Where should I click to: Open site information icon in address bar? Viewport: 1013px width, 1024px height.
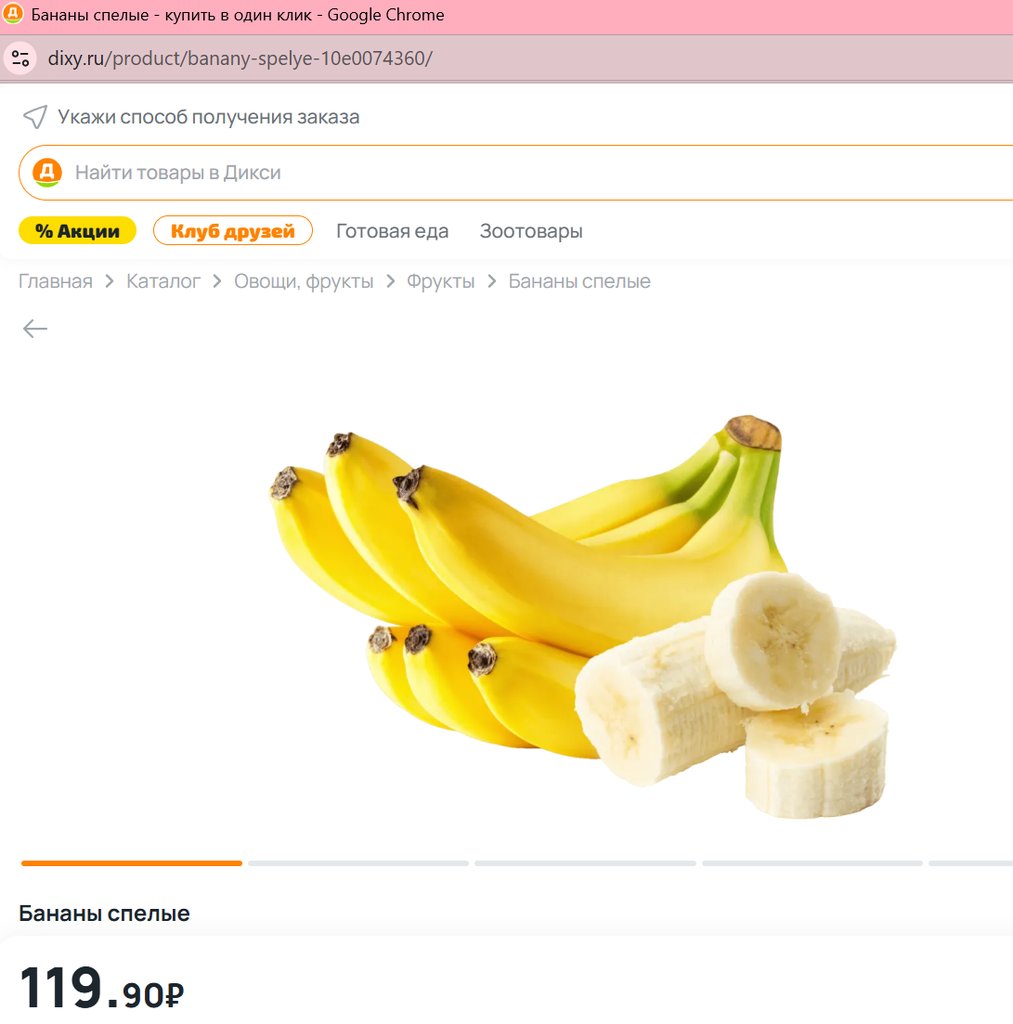(x=21, y=58)
